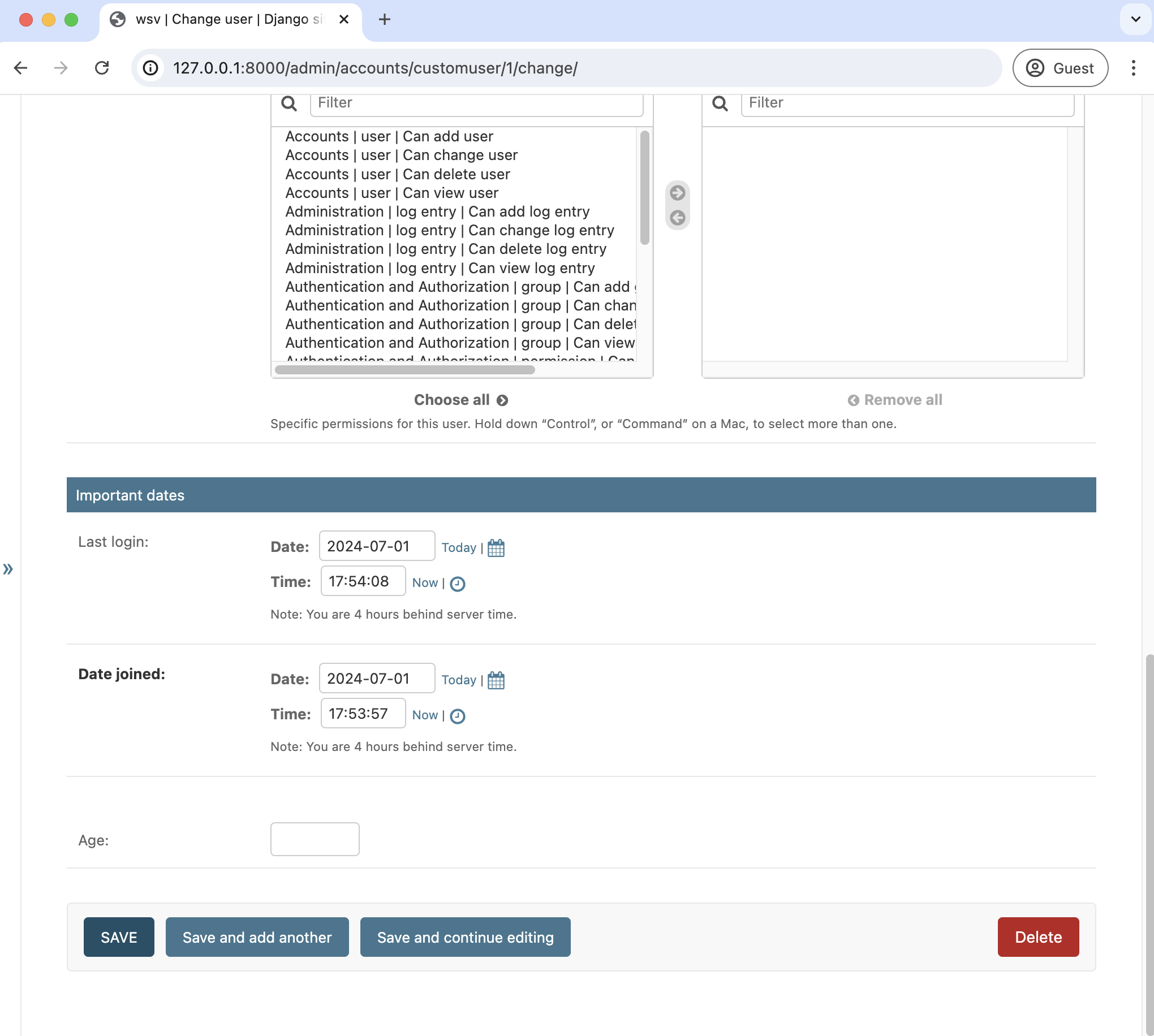This screenshot has width=1154, height=1036.
Task: Click the filter search icon on left panel
Action: point(290,102)
